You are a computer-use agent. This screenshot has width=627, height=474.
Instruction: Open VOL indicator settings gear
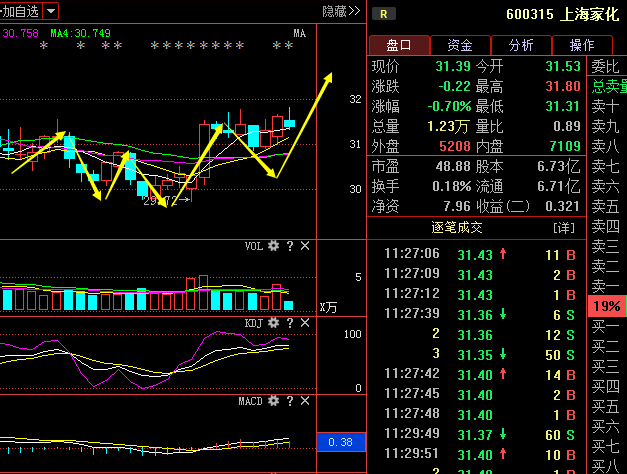(x=273, y=246)
